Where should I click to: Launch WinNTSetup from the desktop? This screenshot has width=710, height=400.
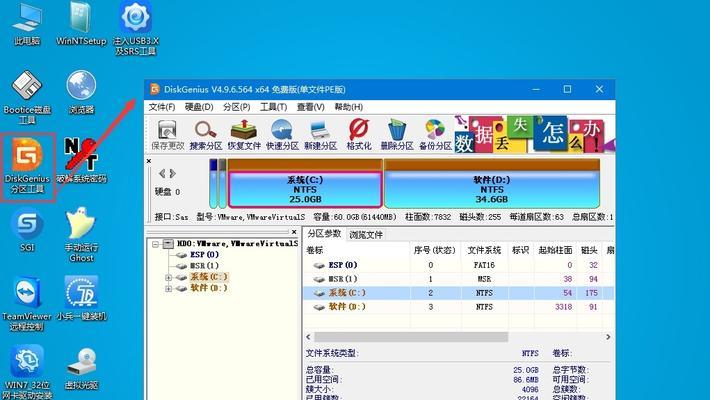click(x=81, y=24)
